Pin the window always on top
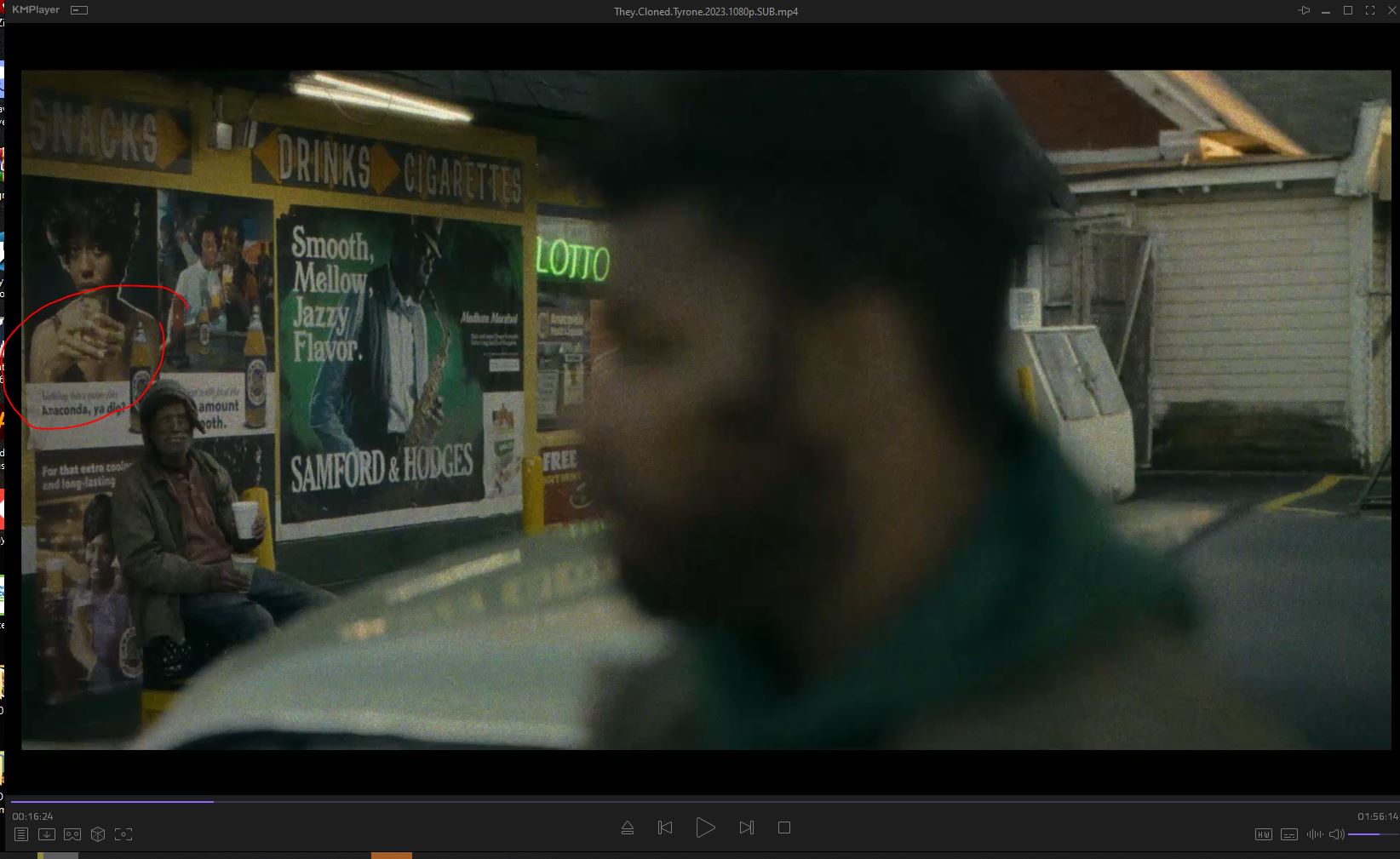 click(x=1304, y=10)
